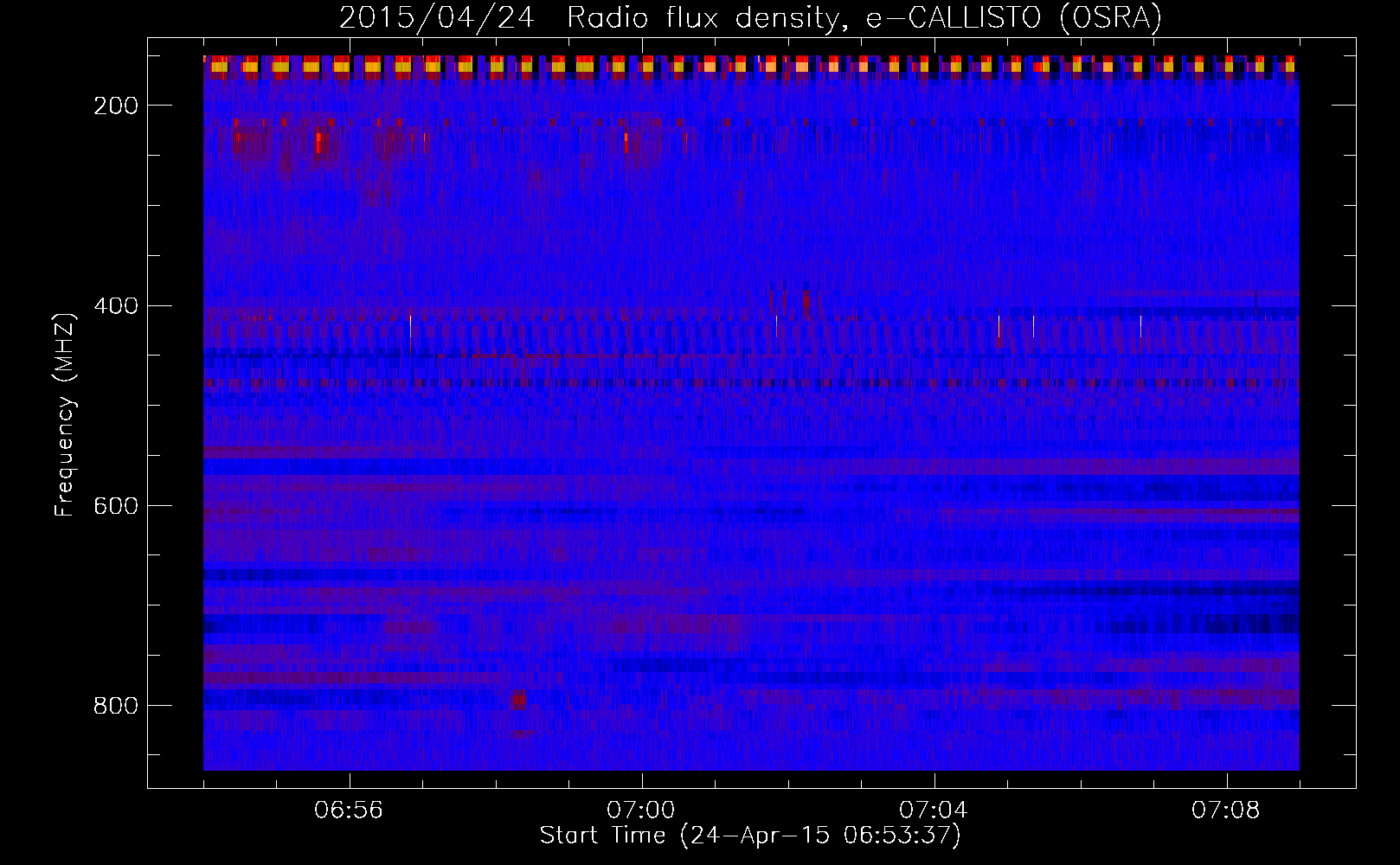This screenshot has height=865, width=1400.
Task: Click the 400 frequency tick label
Action: 115,305
